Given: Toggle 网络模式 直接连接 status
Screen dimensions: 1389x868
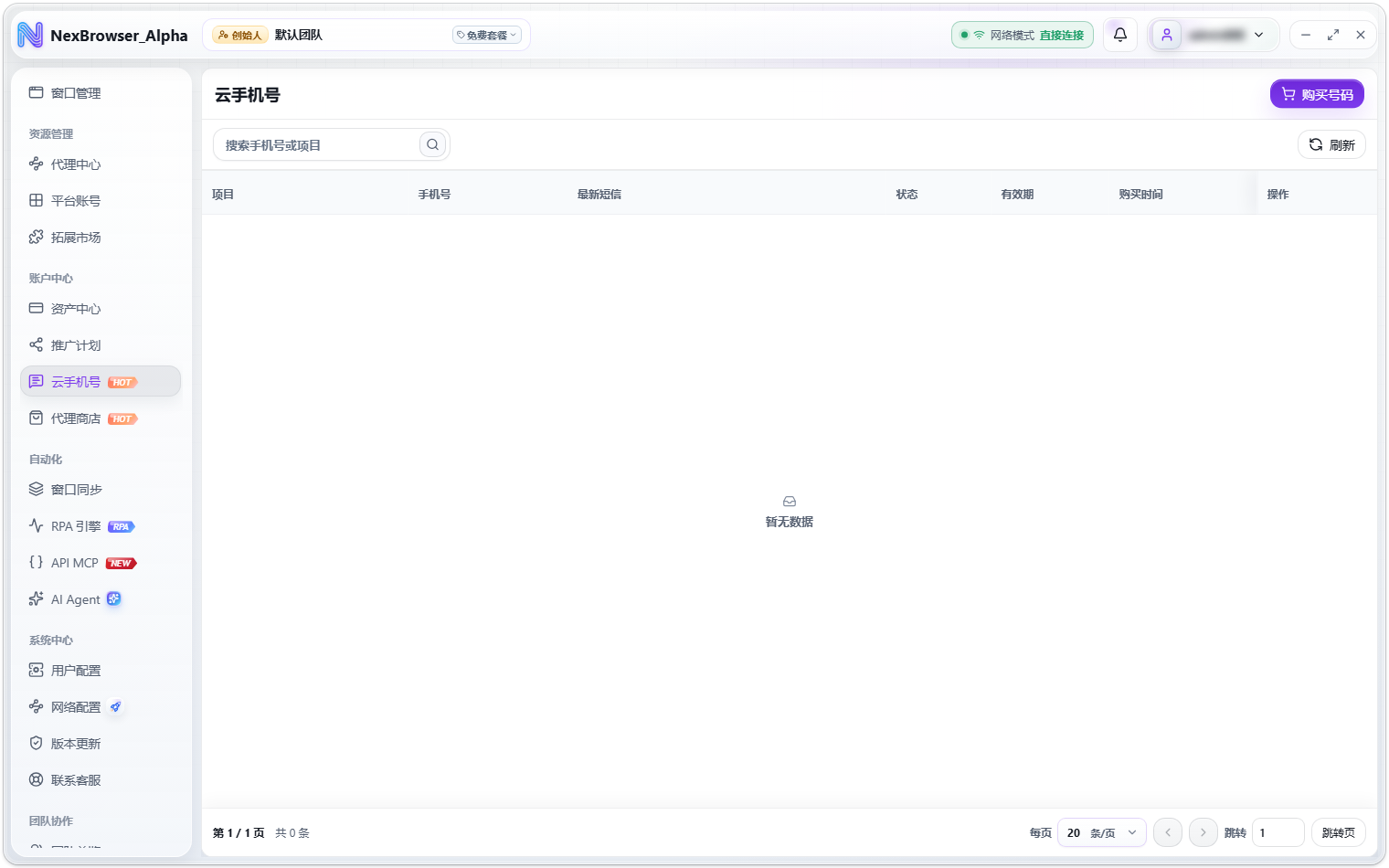Looking at the screenshot, I should (x=1023, y=35).
